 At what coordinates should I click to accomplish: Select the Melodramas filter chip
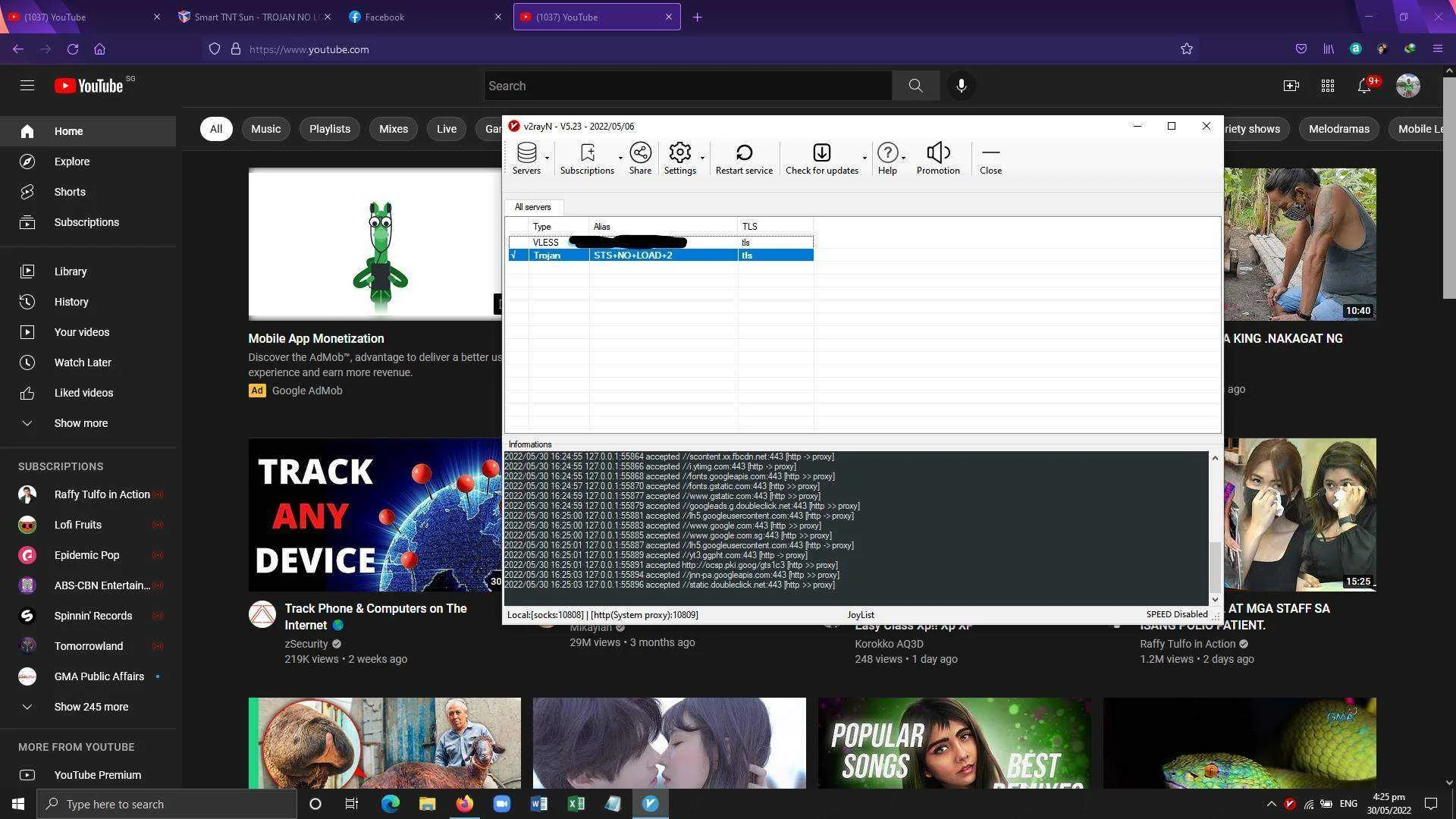[x=1338, y=129]
